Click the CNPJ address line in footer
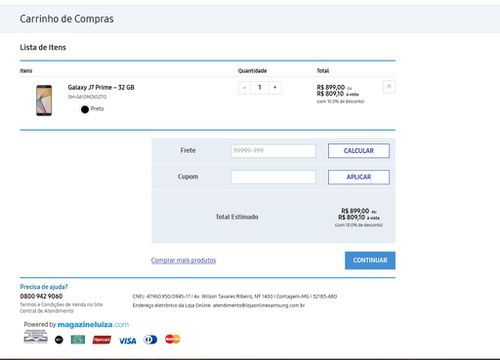This screenshot has width=500, height=360. click(235, 296)
